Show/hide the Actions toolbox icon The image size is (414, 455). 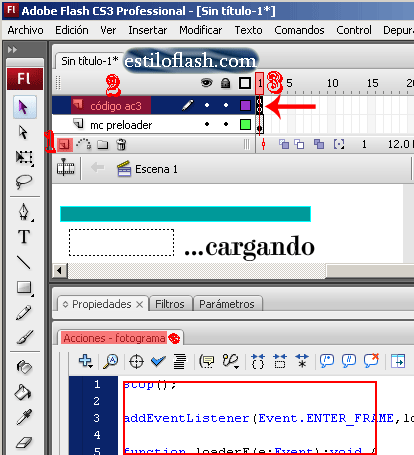pyautogui.click(x=398, y=361)
